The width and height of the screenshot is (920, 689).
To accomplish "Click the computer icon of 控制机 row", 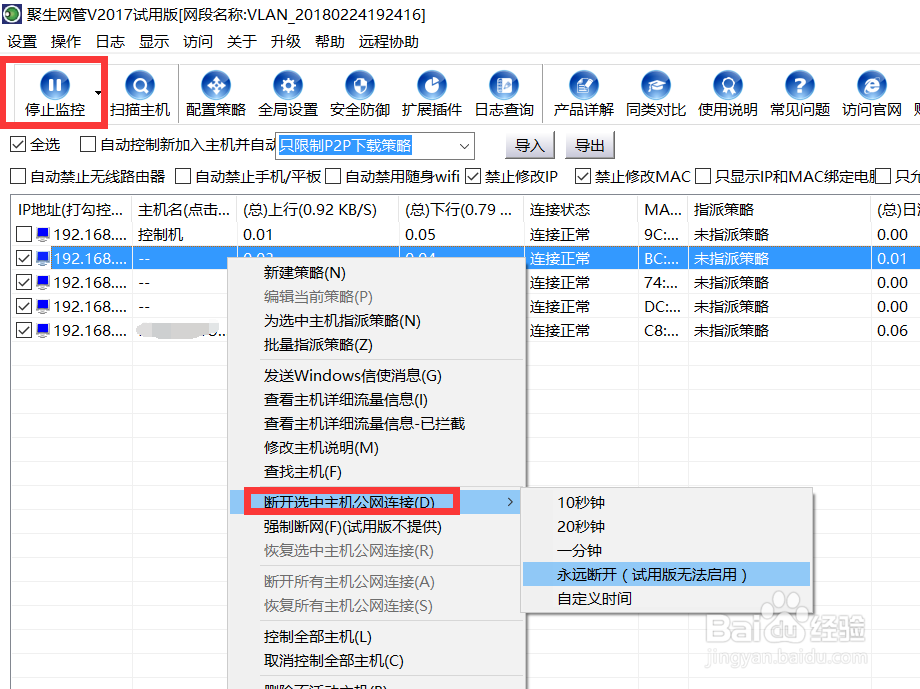I will (x=43, y=235).
